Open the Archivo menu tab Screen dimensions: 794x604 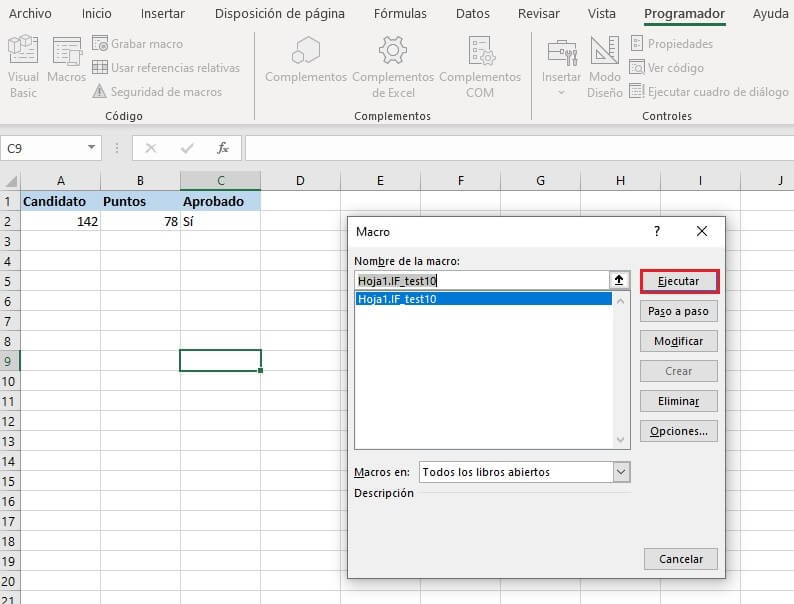tap(30, 14)
